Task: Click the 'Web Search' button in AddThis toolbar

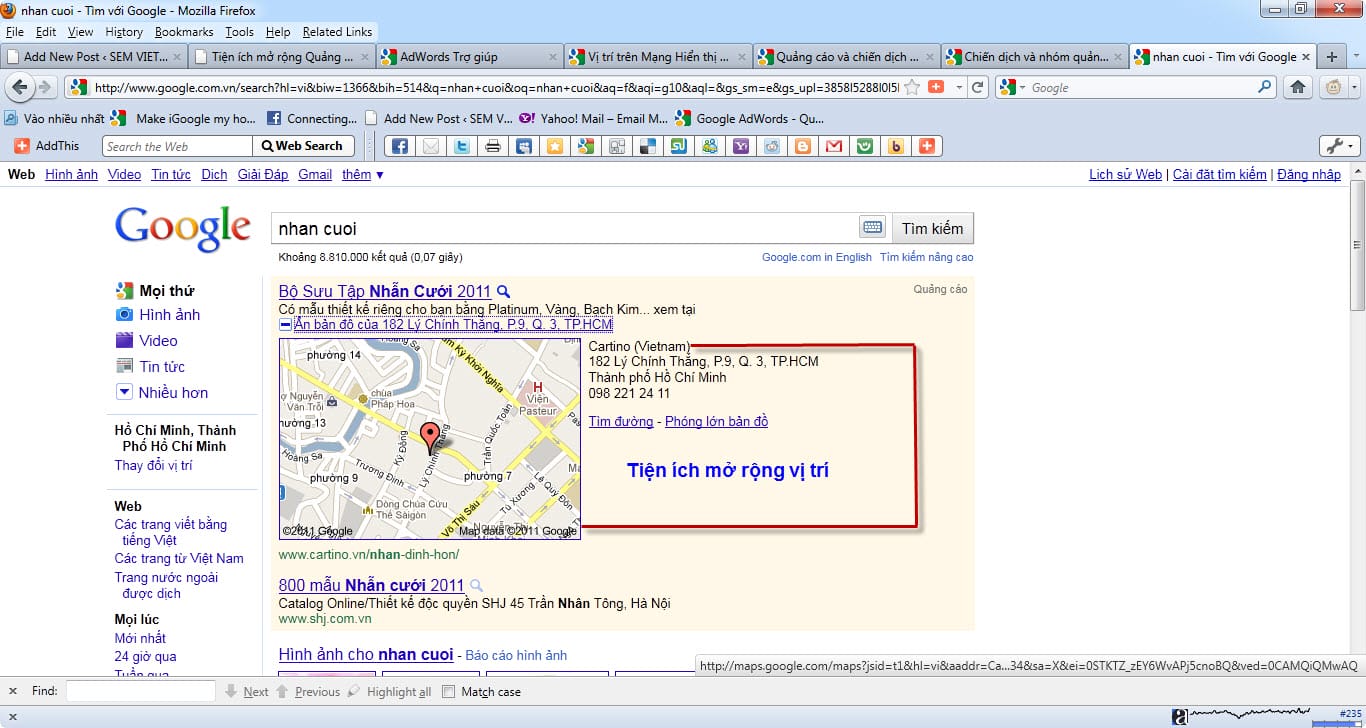Action: click(x=302, y=146)
